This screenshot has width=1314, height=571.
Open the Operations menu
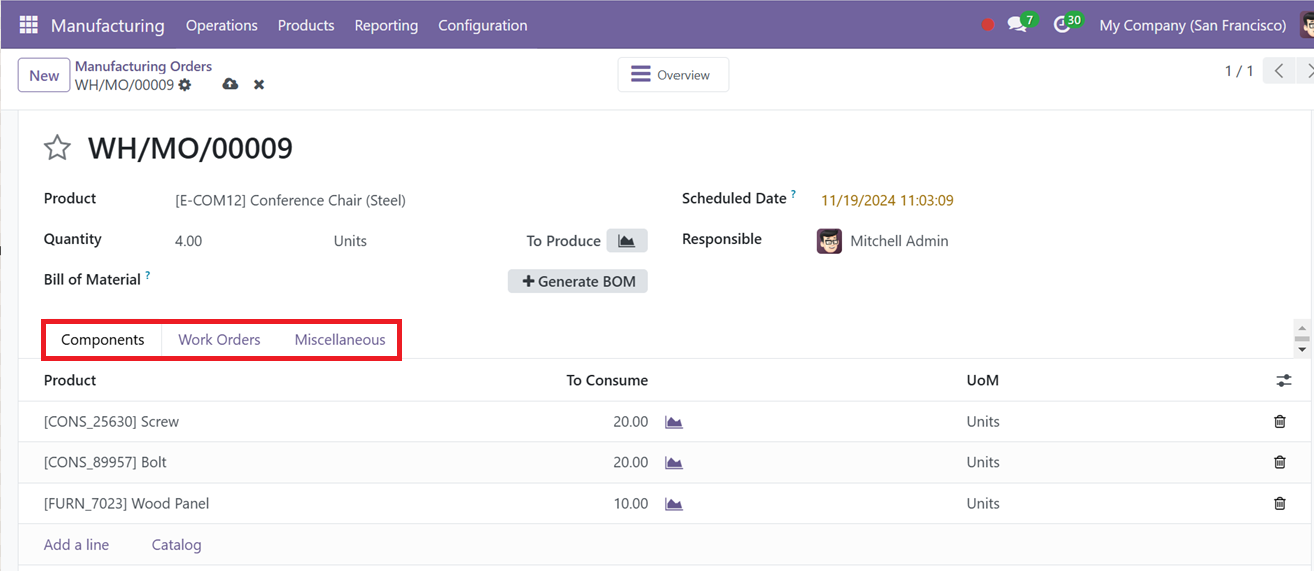(222, 25)
